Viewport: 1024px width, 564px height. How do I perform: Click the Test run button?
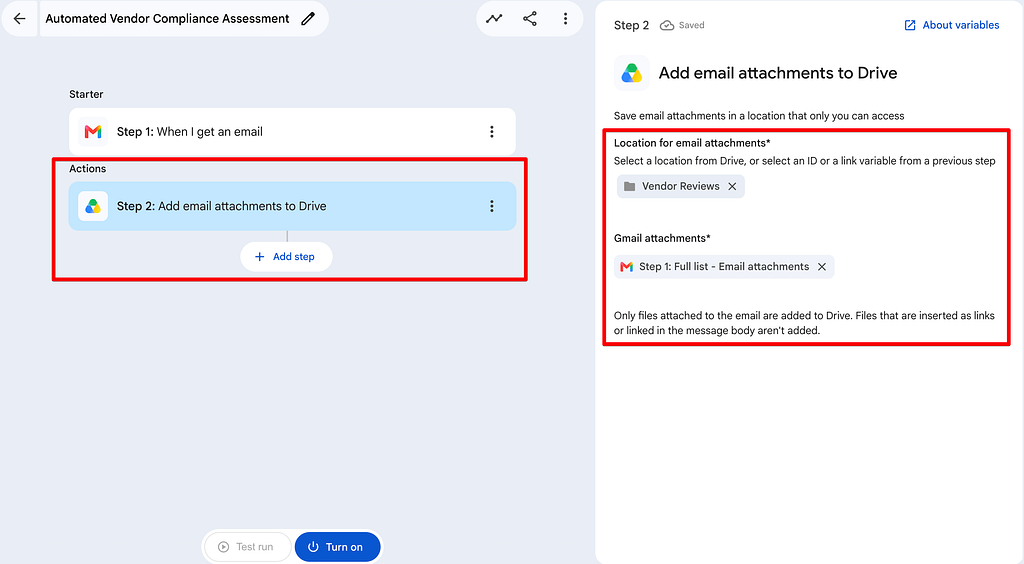tap(246, 547)
